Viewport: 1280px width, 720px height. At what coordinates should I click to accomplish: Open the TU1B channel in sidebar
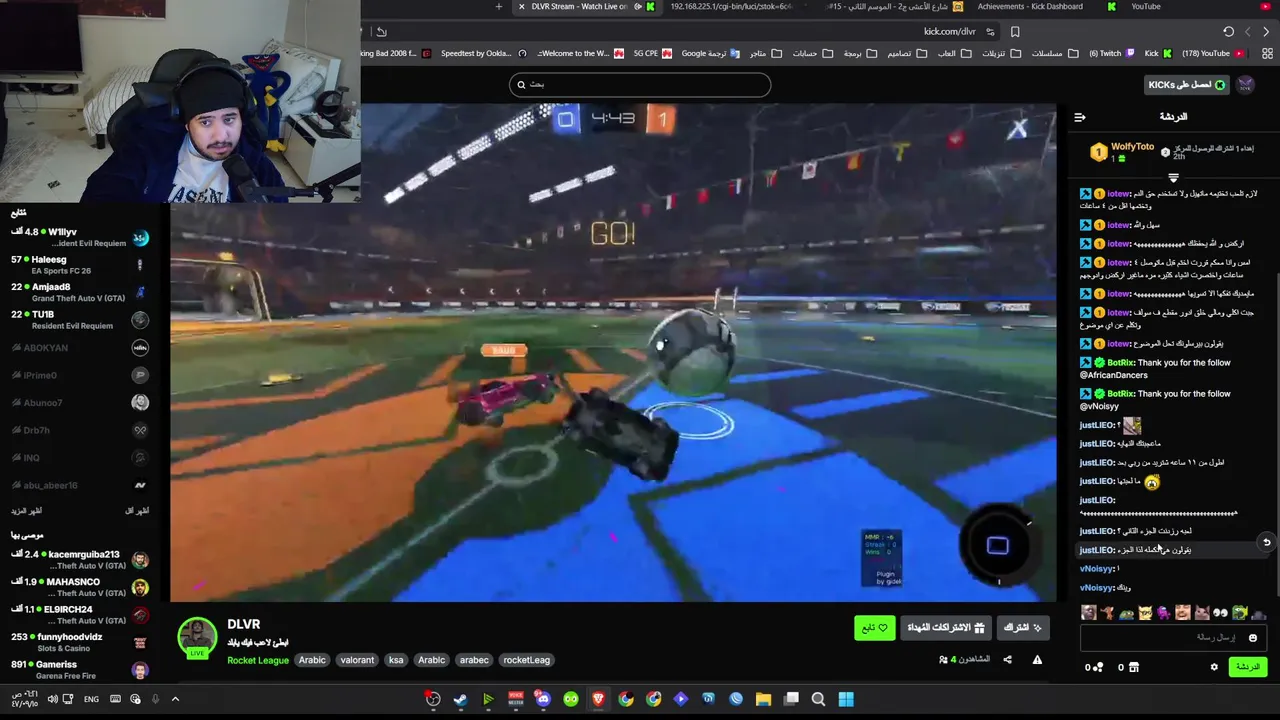80,320
